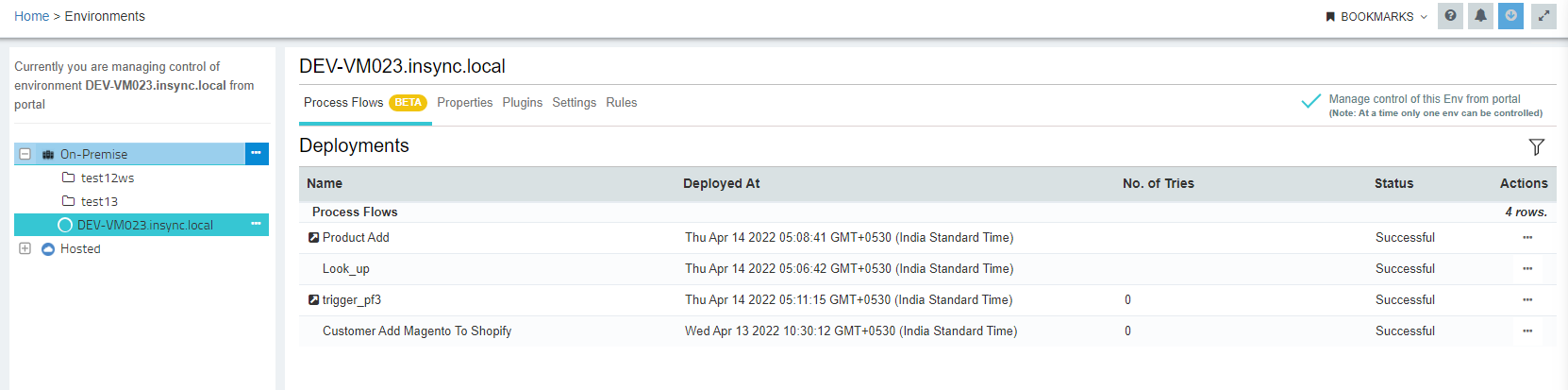Viewport: 1568px width, 390px height.
Task: Switch to the Properties tab
Action: pyautogui.click(x=464, y=103)
